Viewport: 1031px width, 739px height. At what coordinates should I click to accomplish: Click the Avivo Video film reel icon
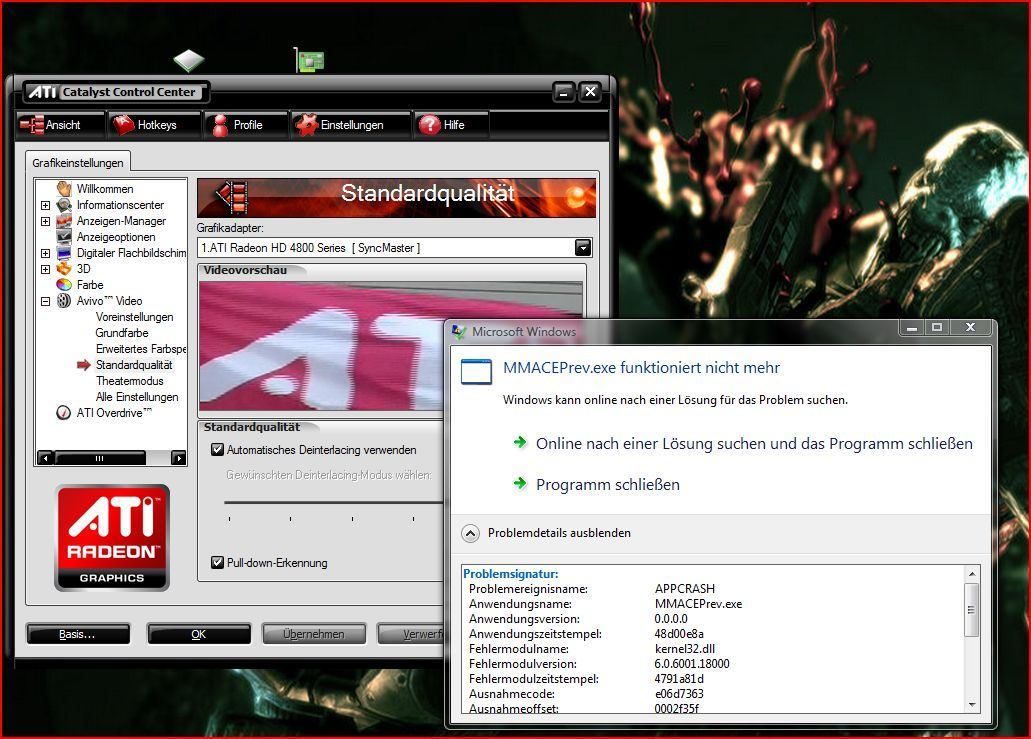pos(64,300)
